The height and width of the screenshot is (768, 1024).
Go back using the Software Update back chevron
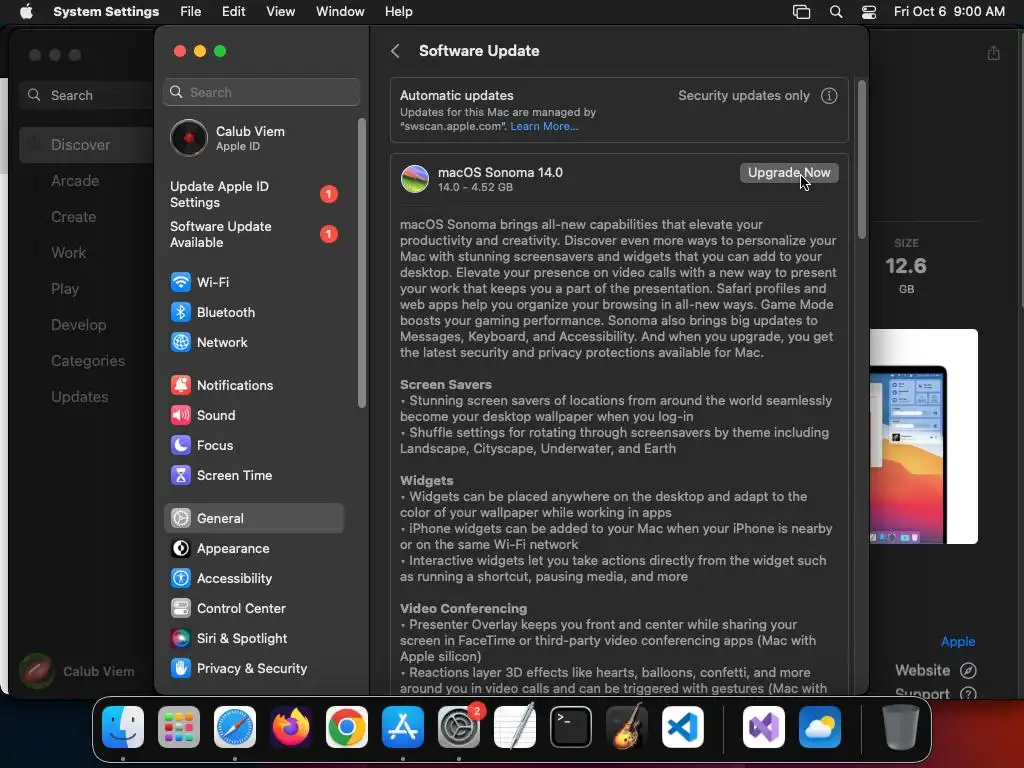point(395,51)
